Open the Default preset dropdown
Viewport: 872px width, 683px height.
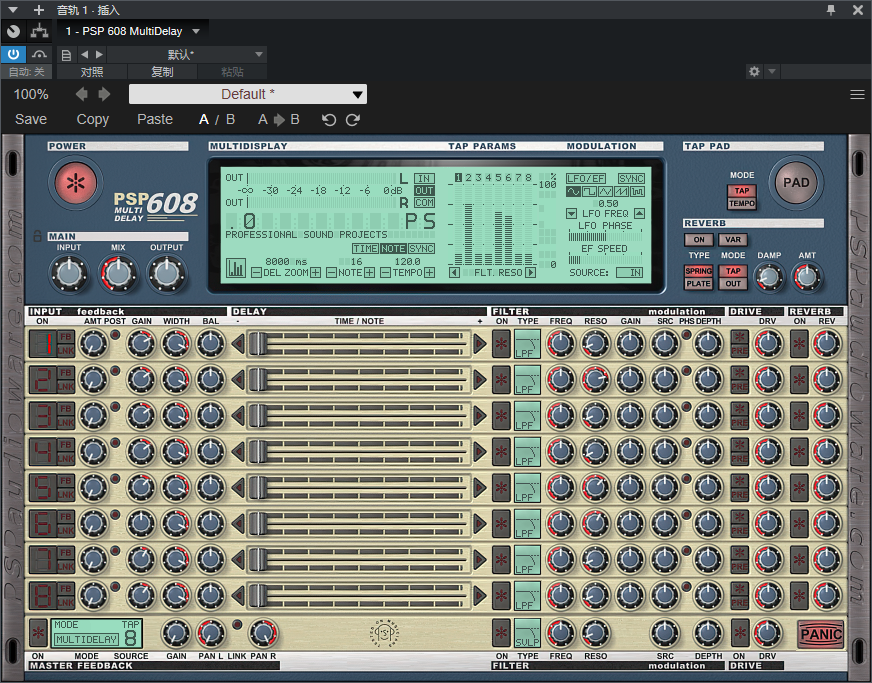[x=247, y=94]
